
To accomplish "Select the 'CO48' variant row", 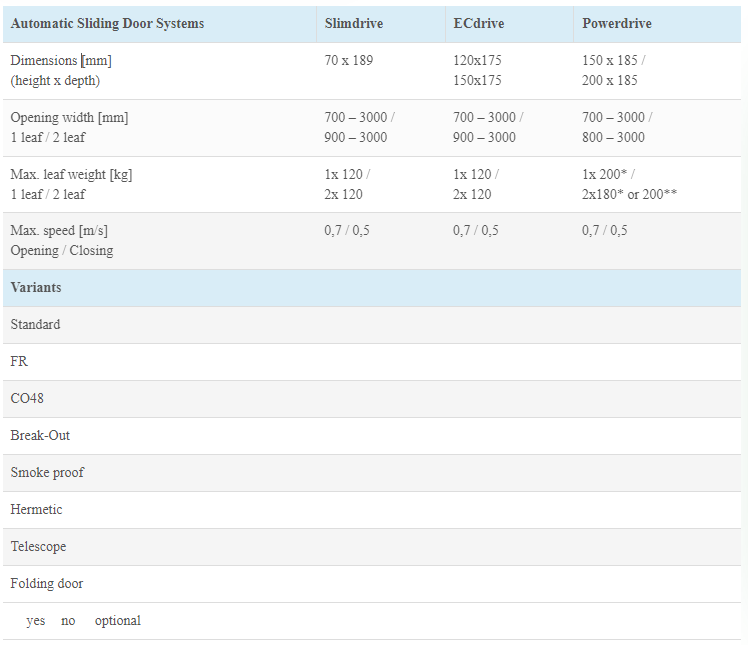I will coord(372,399).
